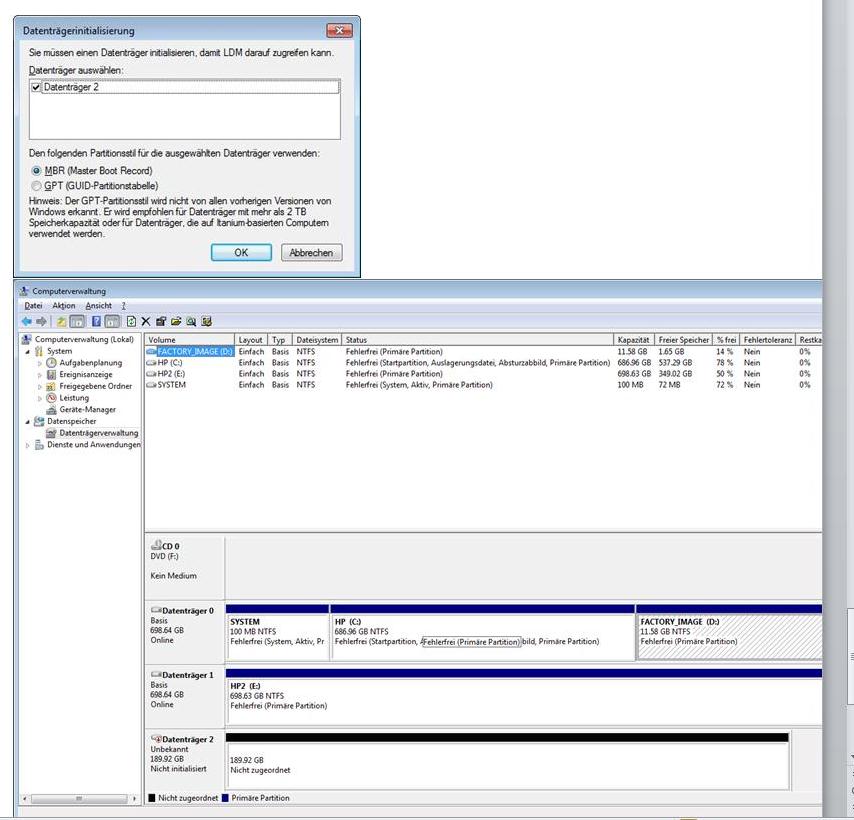Expand the Leistung node
Viewport: 854px width, 820px height.
tap(40, 398)
